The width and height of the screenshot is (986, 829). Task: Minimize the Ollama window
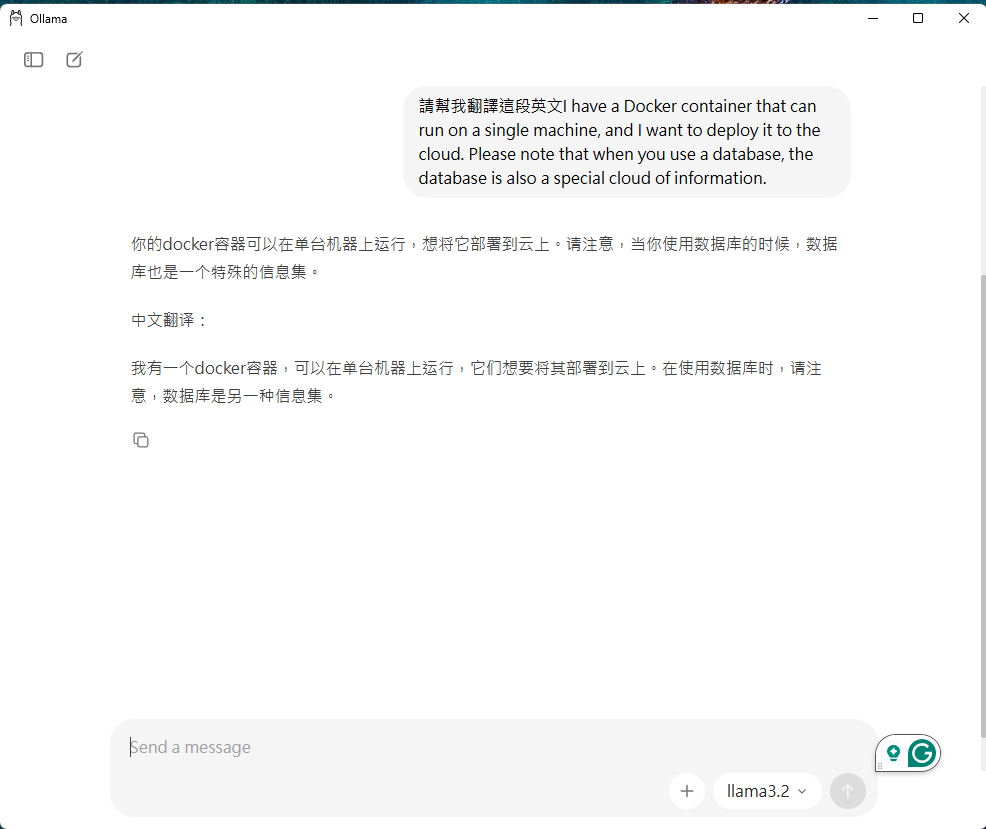[x=872, y=17]
